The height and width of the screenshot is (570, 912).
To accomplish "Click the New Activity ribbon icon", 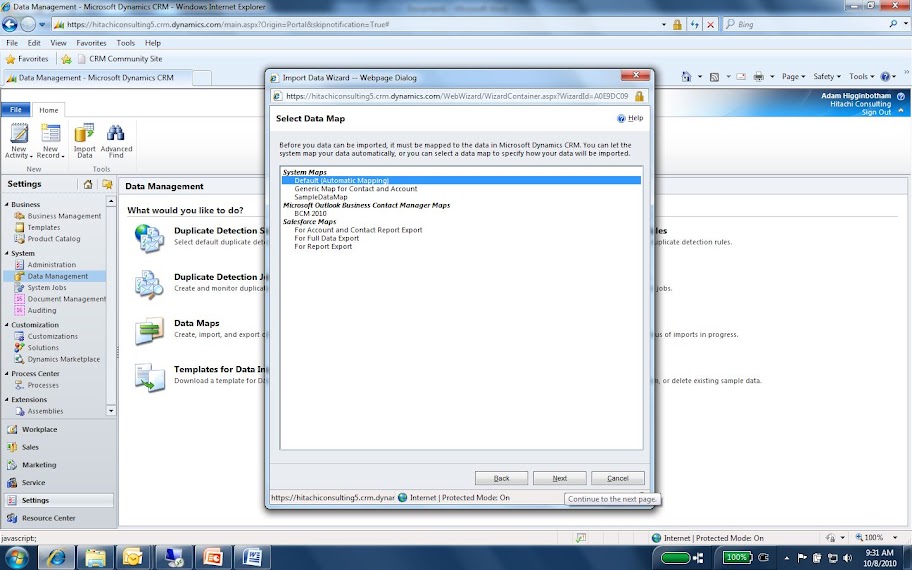I will pyautogui.click(x=19, y=134).
